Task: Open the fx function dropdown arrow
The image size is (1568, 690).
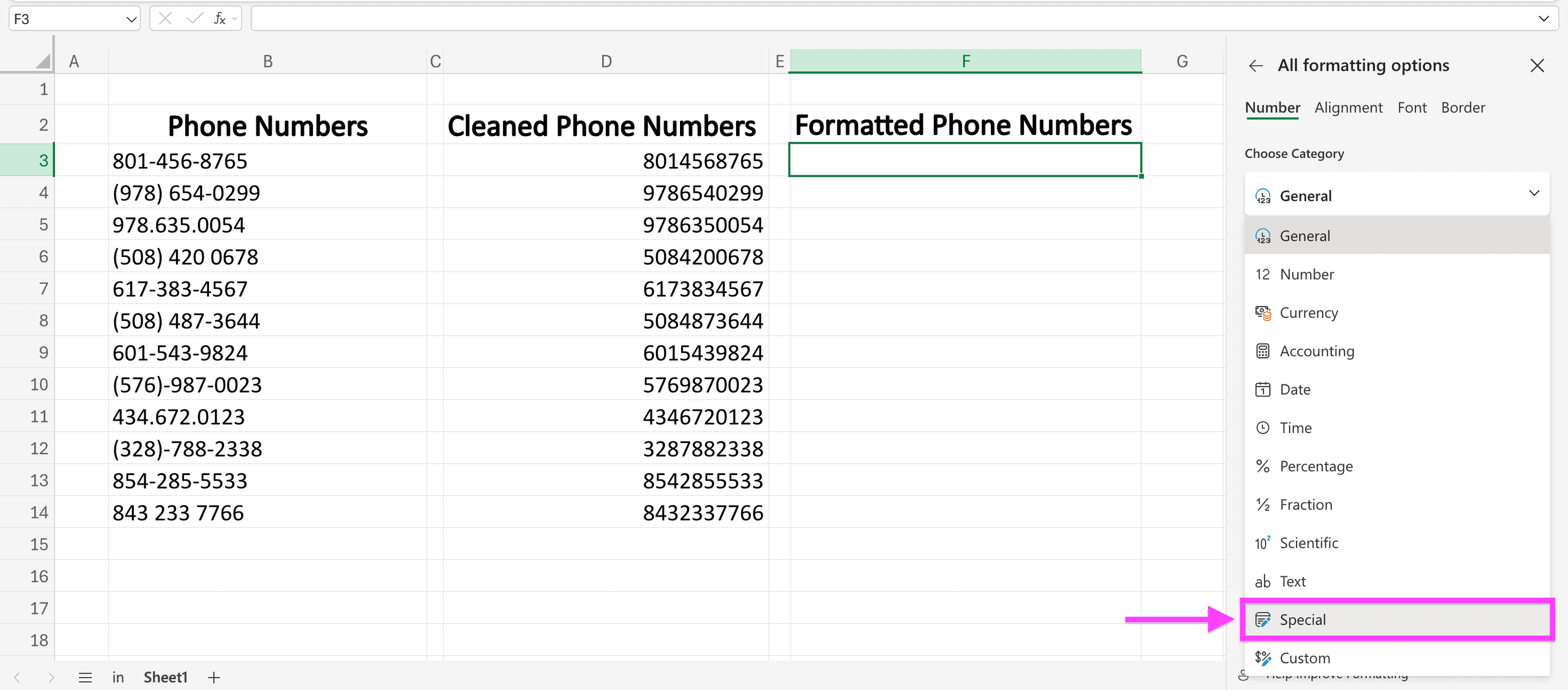Action: coord(234,19)
